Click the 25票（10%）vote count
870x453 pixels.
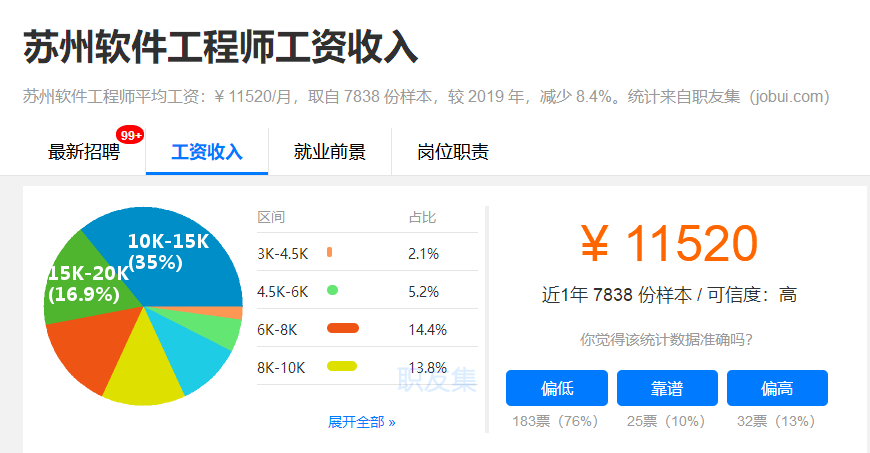(666, 421)
